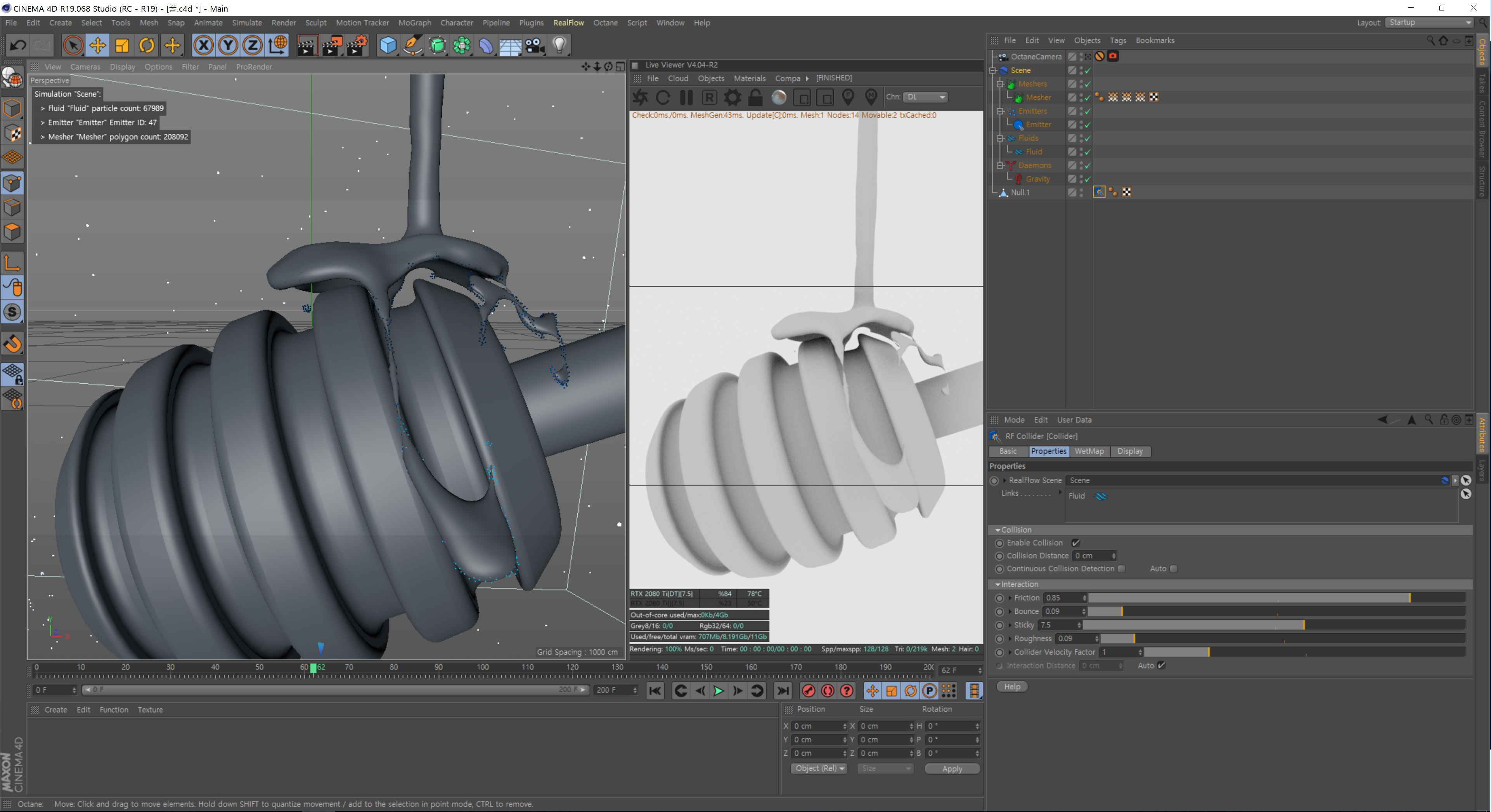Viewport: 1491px width, 812px height.
Task: Open the MoGraph menu
Action: pos(414,23)
